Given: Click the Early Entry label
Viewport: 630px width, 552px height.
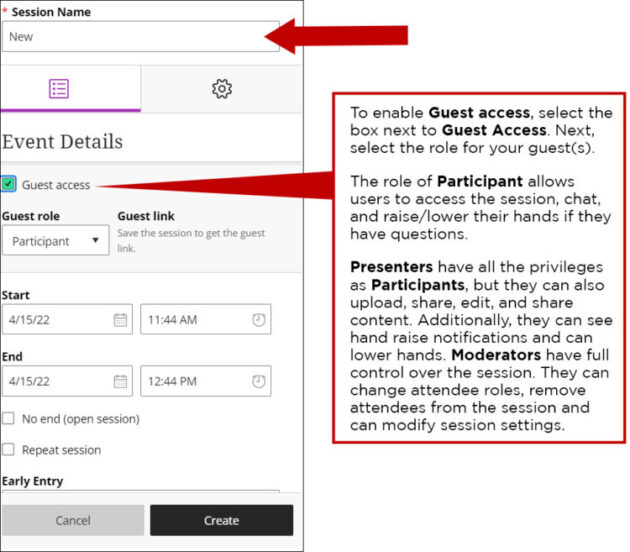Looking at the screenshot, I should [x=33, y=481].
